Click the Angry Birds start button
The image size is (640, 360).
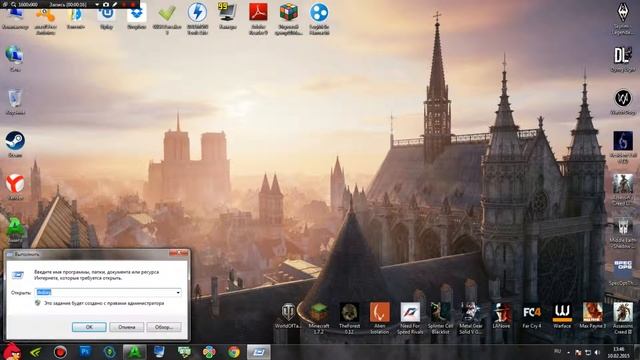[x=11, y=352]
